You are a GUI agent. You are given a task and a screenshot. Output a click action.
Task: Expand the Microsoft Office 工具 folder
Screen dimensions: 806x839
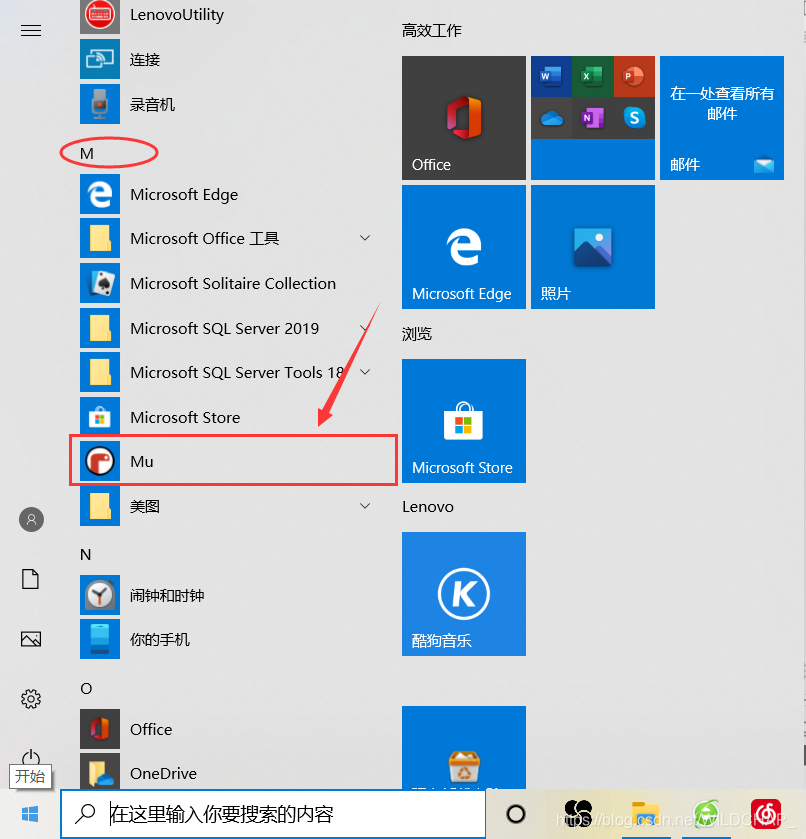(x=365, y=238)
